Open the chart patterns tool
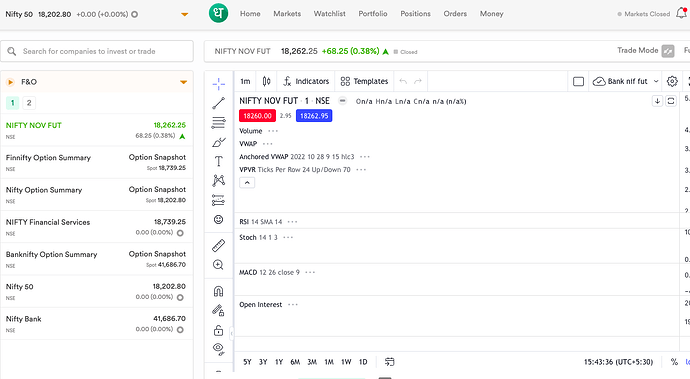Image resolution: width=690 pixels, height=379 pixels. [218, 180]
